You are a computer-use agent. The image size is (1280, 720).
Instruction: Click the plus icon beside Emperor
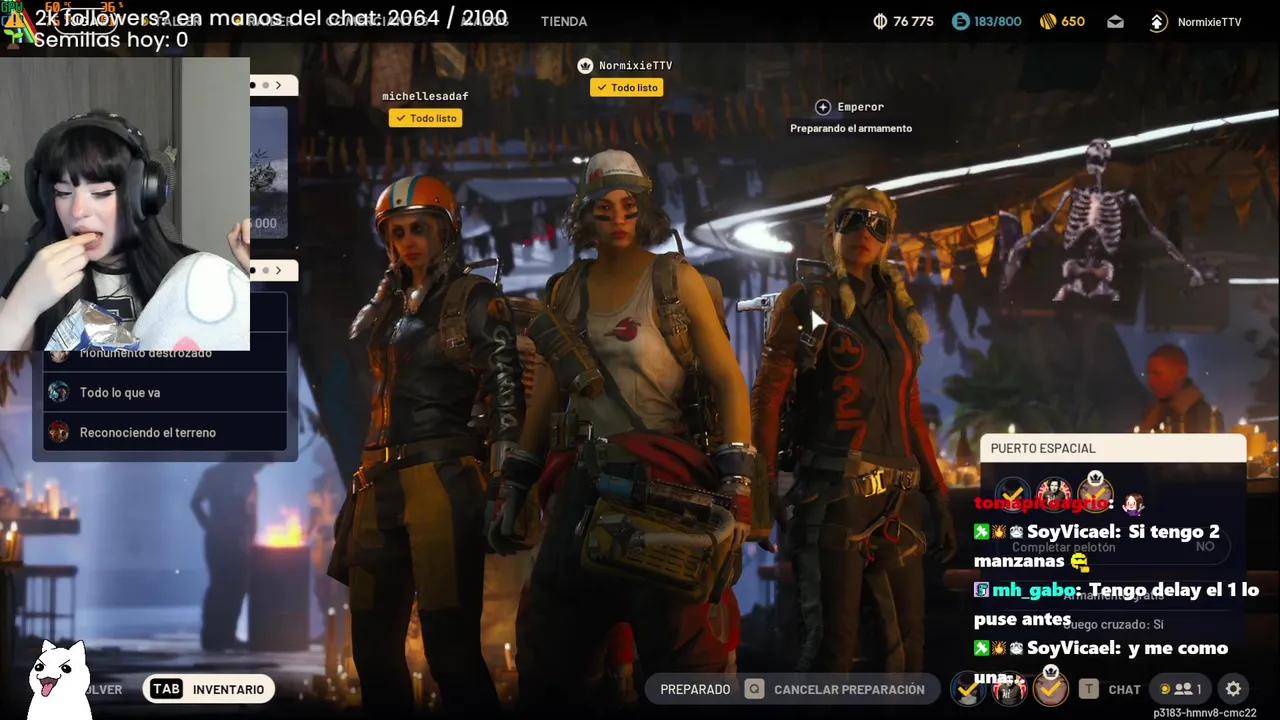(x=823, y=107)
